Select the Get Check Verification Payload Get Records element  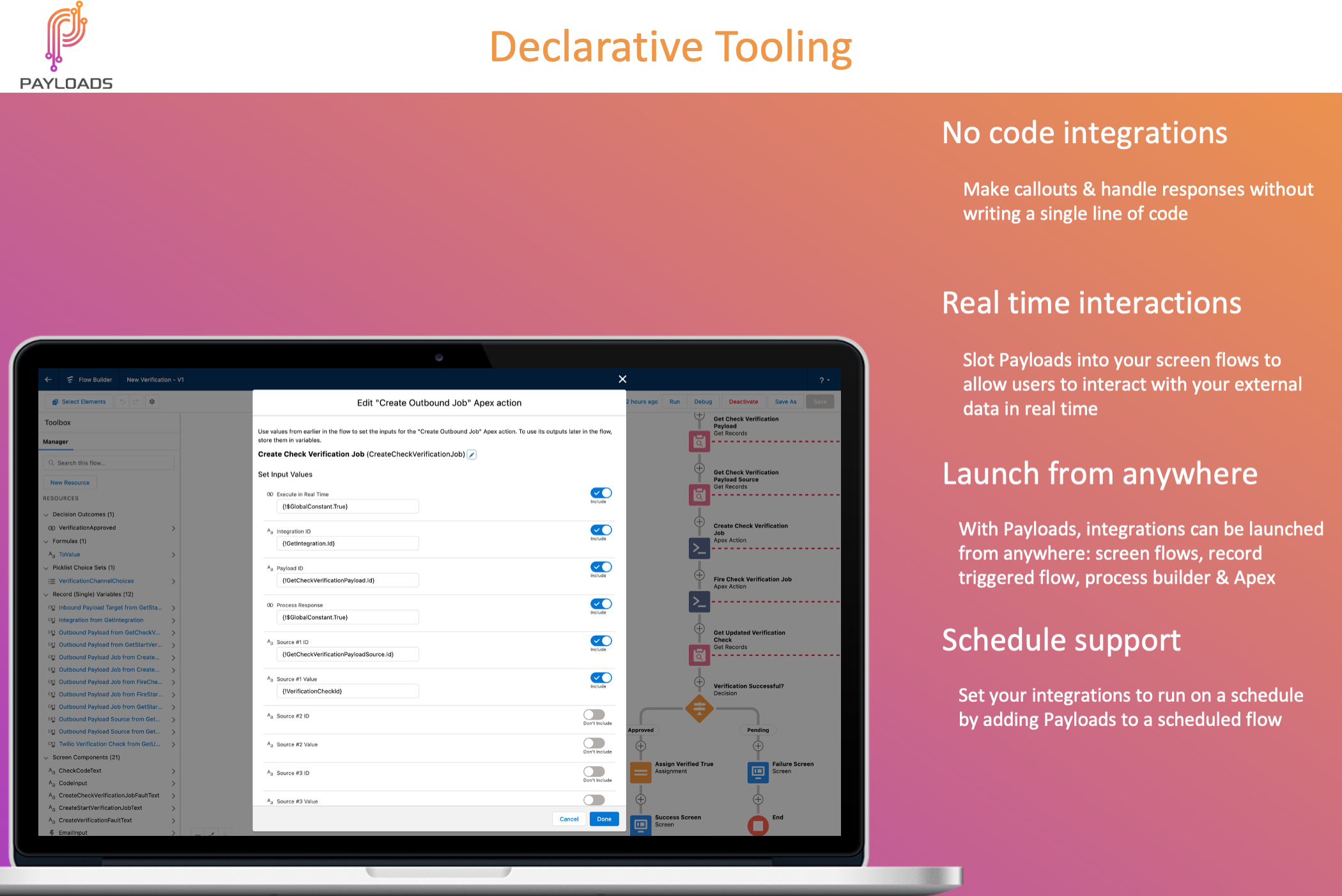point(699,441)
